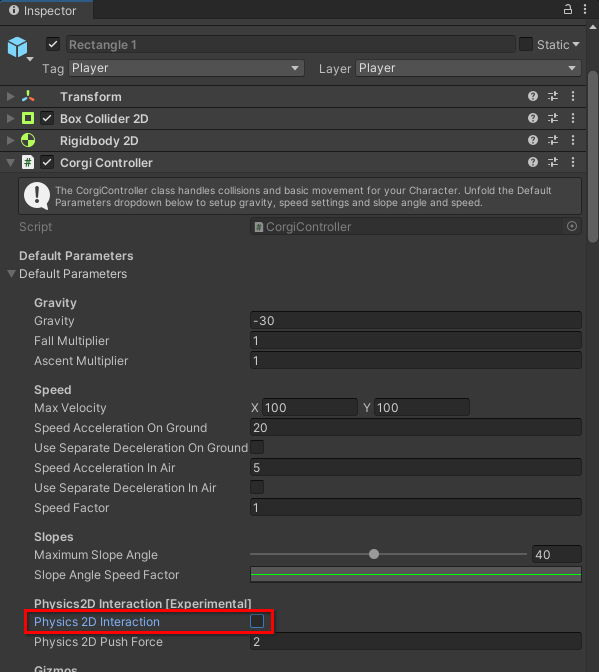
Task: Click the Box Collider 2D header title
Action: pos(104,119)
